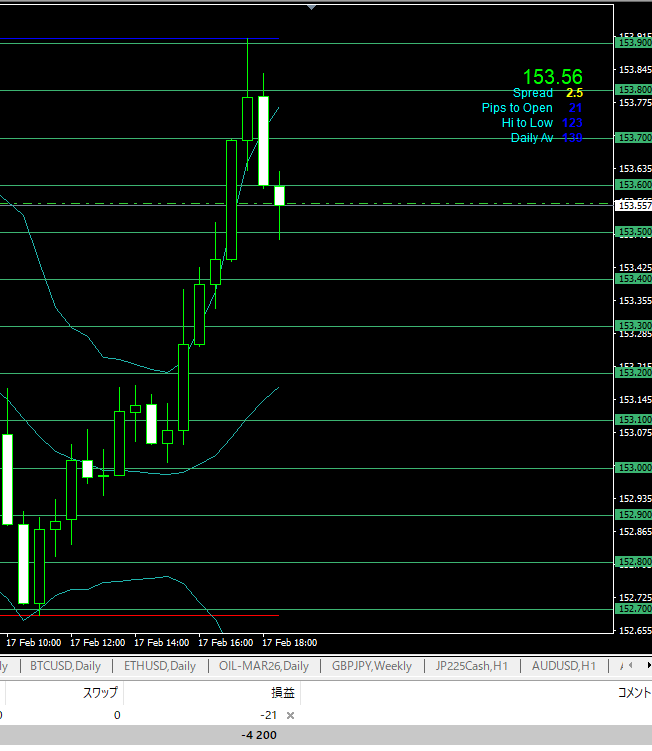Sort by the 損益 column header
Viewport: 652px width, 751px height.
point(283,692)
